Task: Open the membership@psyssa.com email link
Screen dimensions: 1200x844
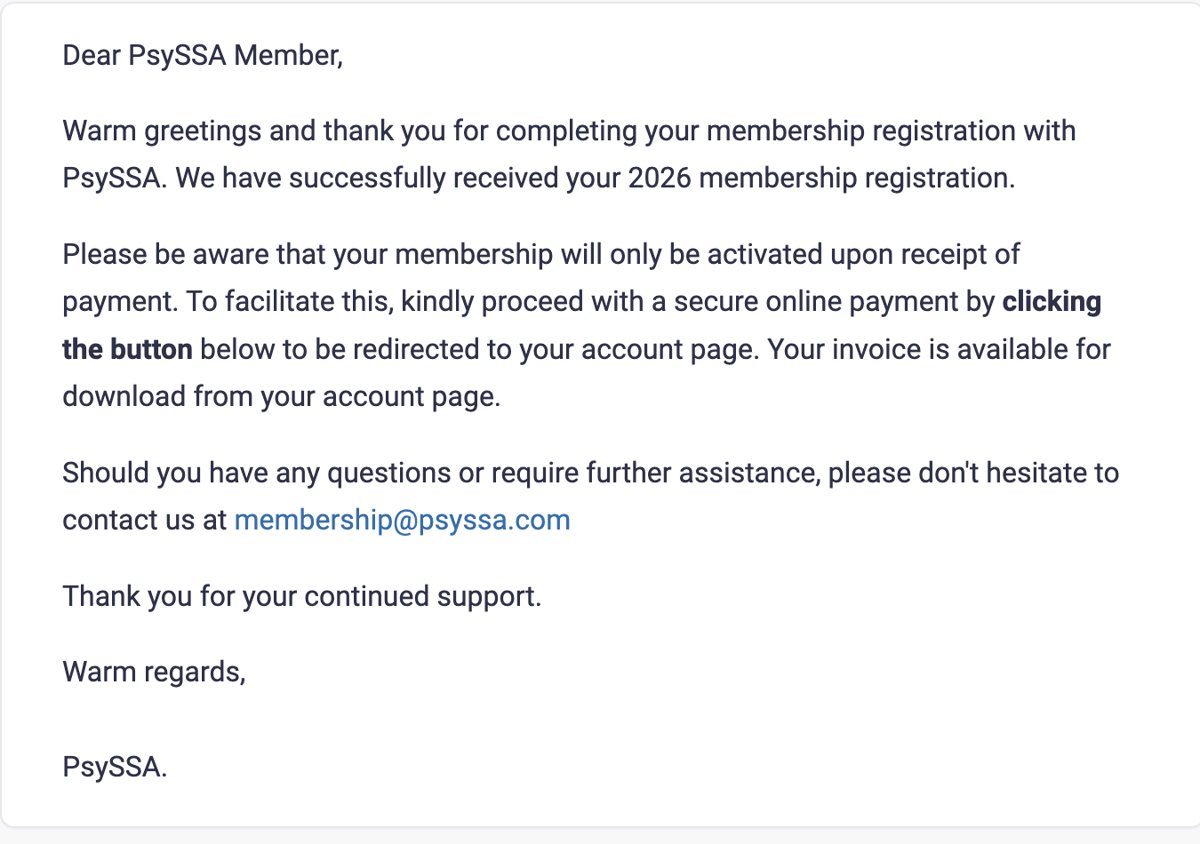Action: [x=402, y=520]
